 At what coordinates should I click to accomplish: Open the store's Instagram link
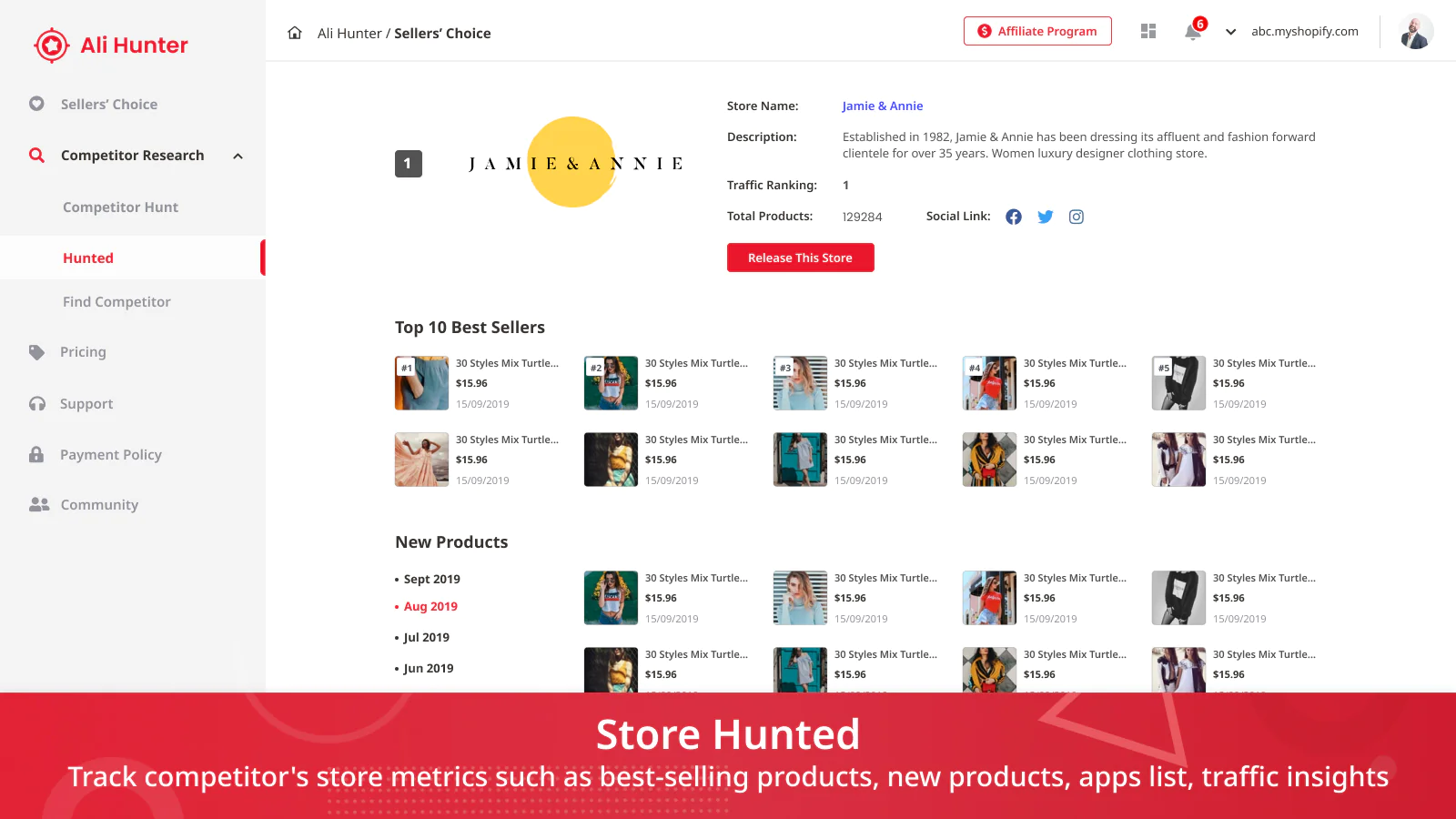tap(1077, 217)
